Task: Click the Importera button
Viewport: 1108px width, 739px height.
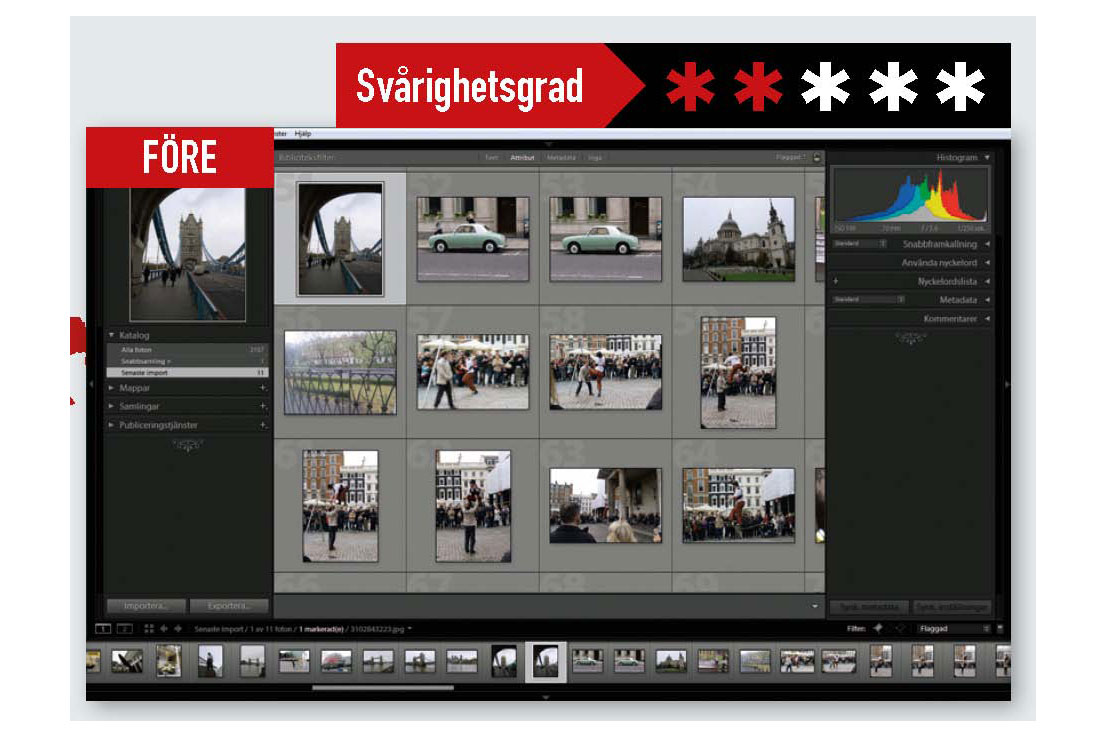Action: coord(147,606)
